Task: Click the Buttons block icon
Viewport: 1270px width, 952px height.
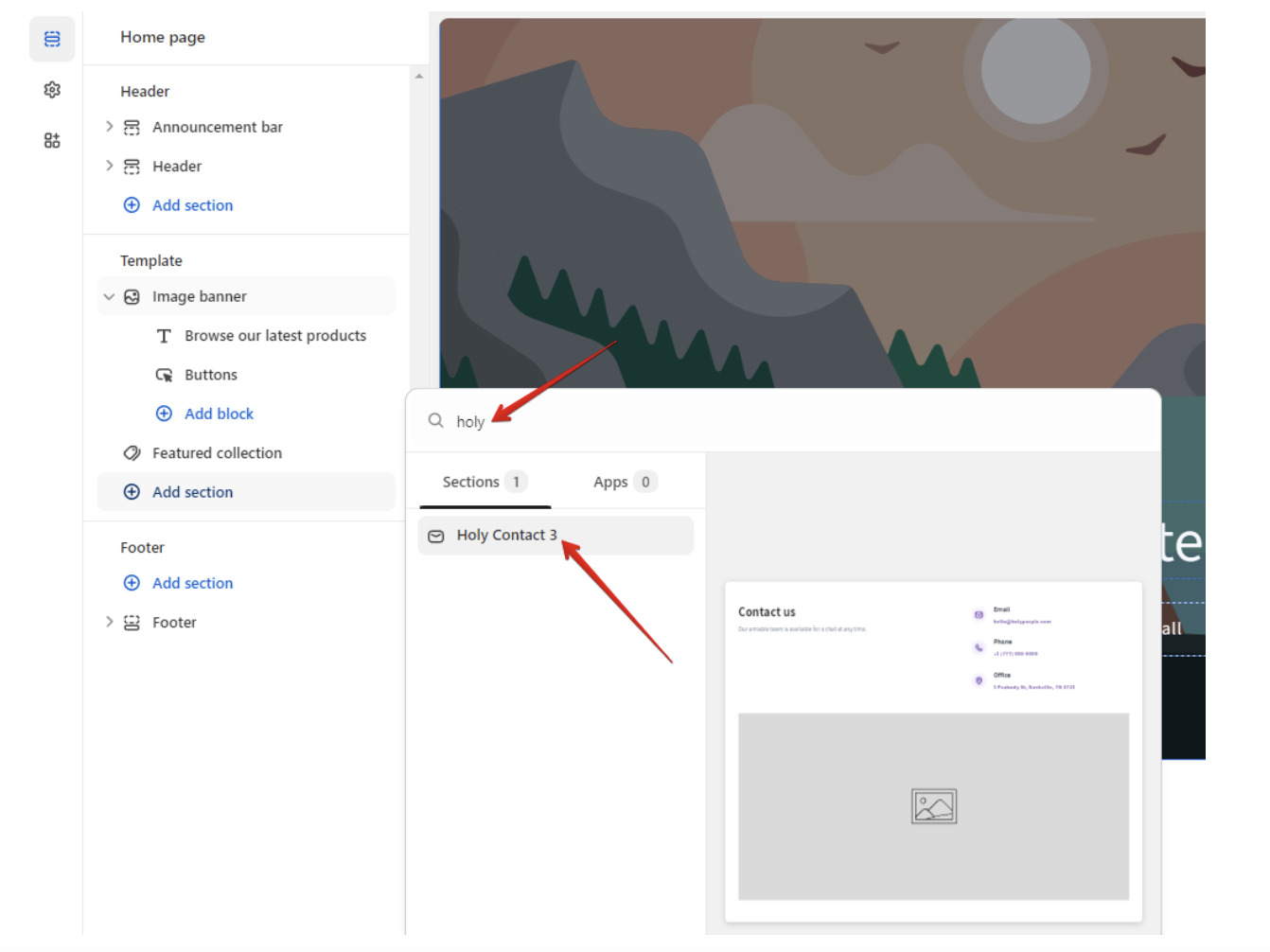Action: pos(164,376)
